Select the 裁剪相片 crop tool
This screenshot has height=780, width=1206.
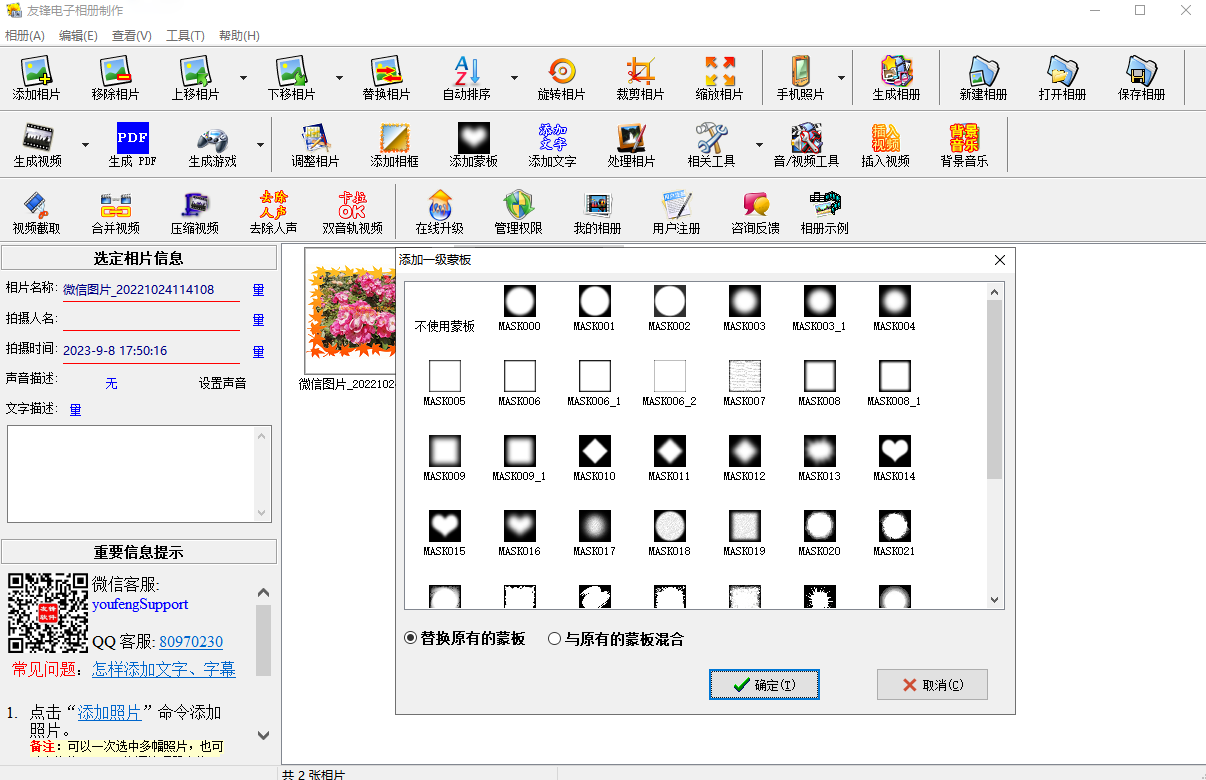[639, 77]
